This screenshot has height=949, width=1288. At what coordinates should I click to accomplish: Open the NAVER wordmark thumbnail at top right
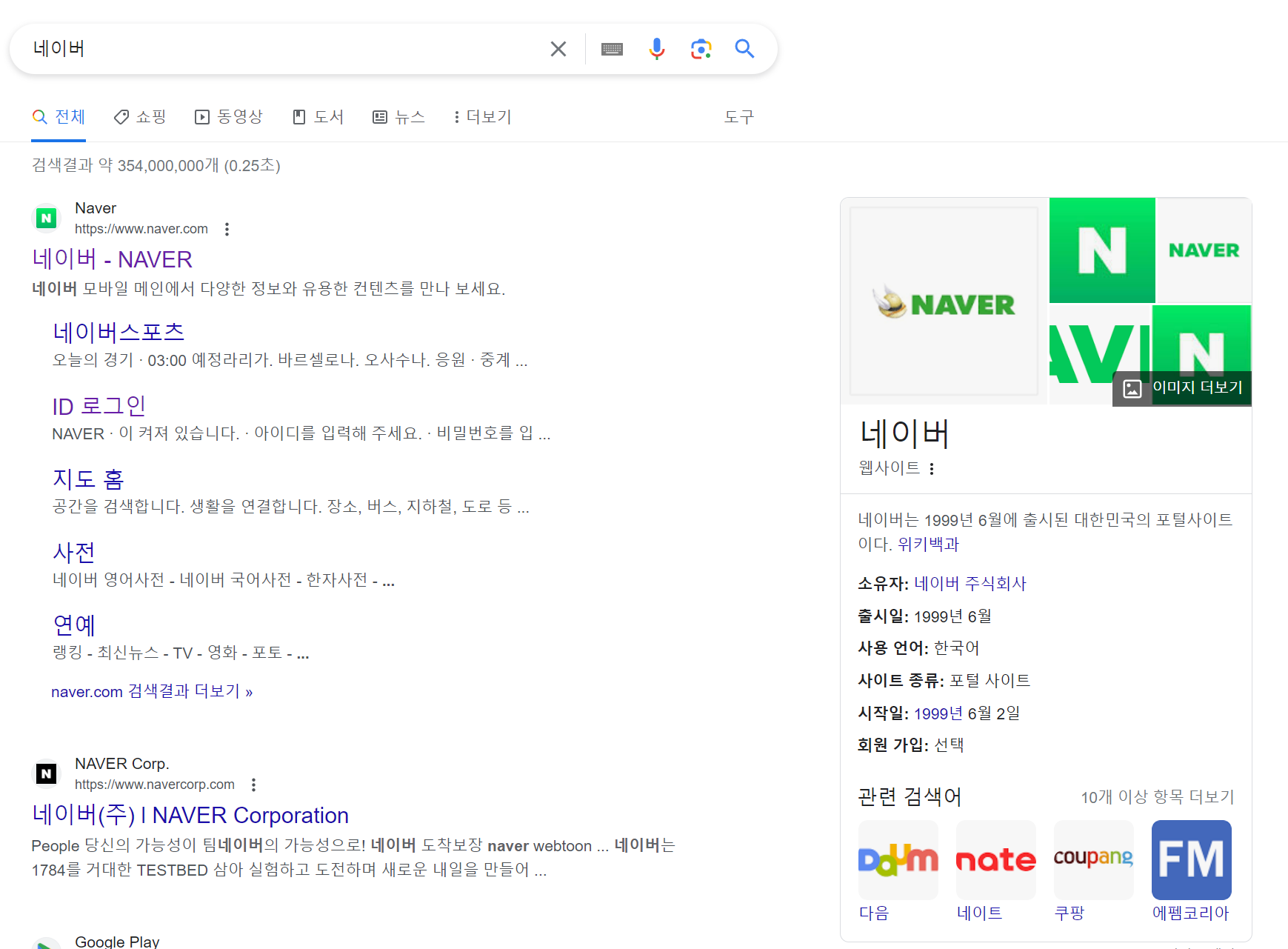[x=1204, y=250]
